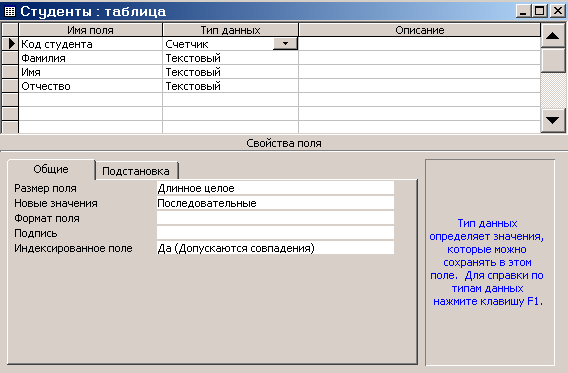
Task: Click the scroll up arrow of field grid
Action: pos(552,35)
